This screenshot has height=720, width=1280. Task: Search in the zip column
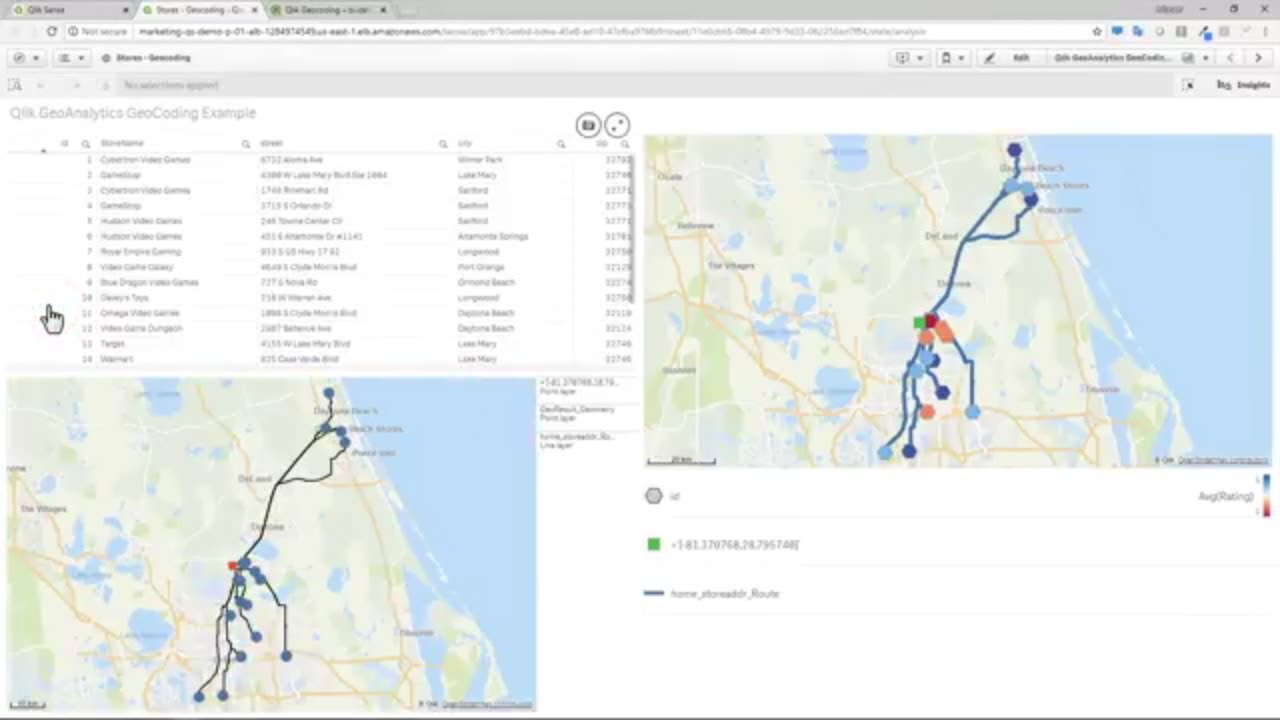tap(625, 144)
